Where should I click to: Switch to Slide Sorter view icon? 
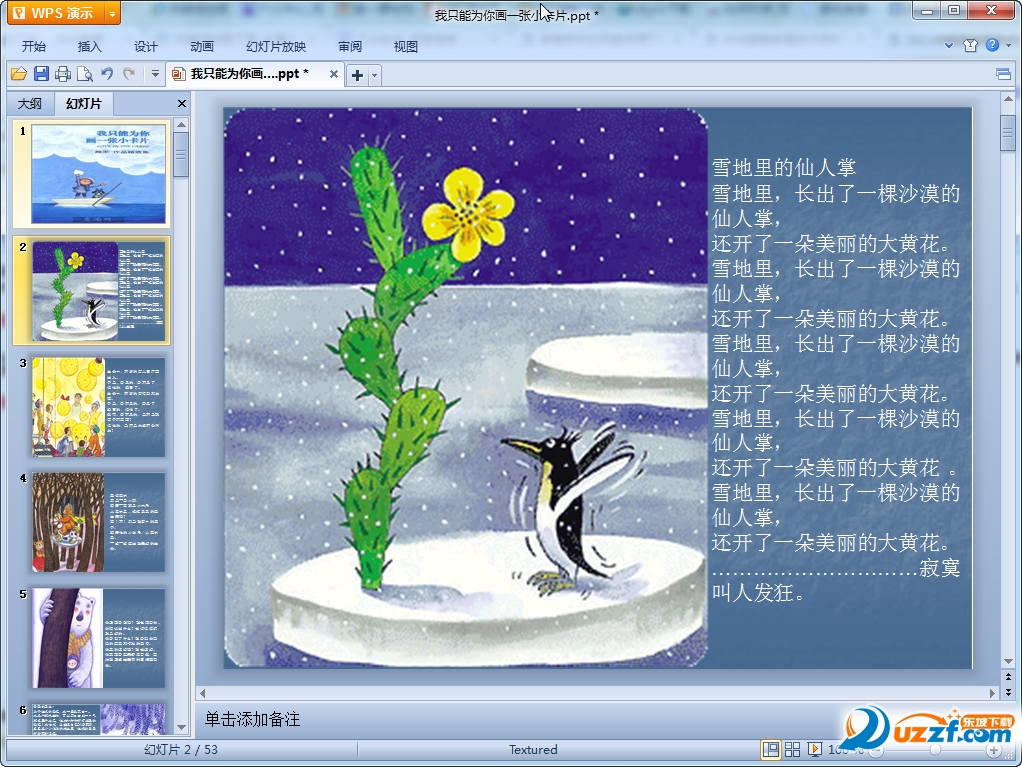793,750
